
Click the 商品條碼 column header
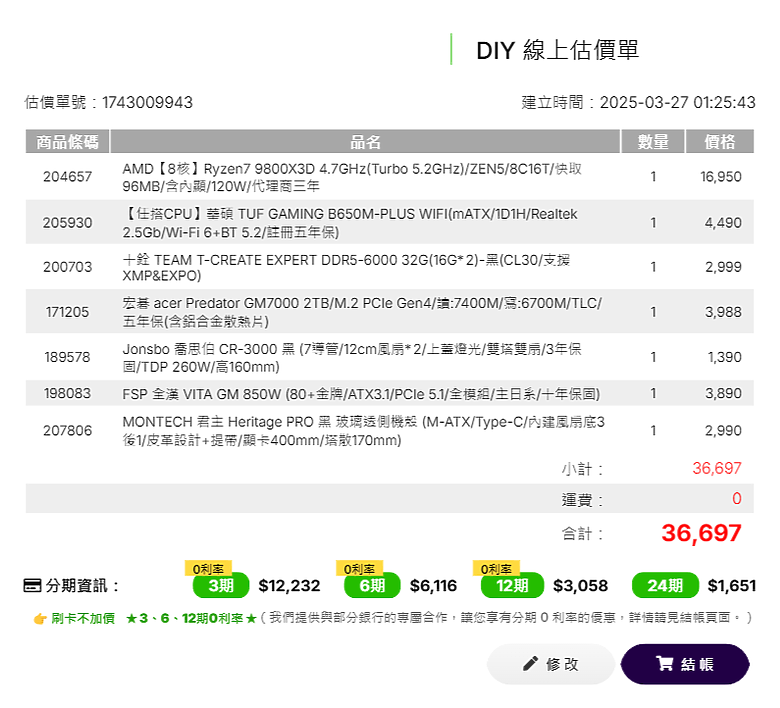[x=68, y=142]
